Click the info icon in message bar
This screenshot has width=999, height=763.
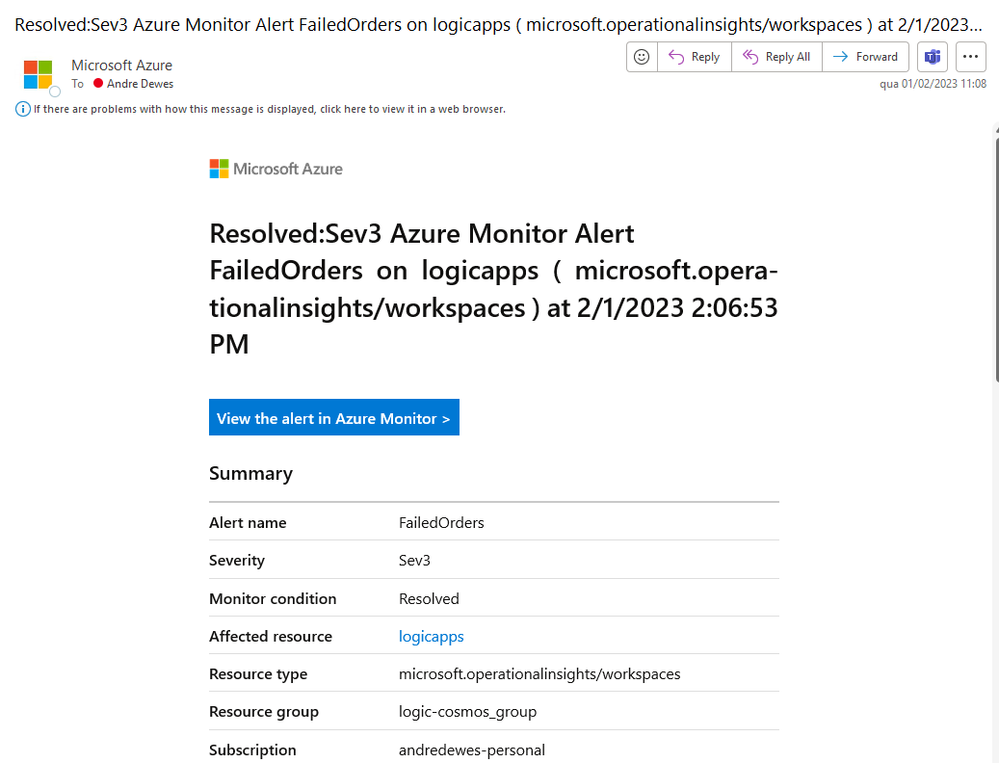click(x=22, y=110)
